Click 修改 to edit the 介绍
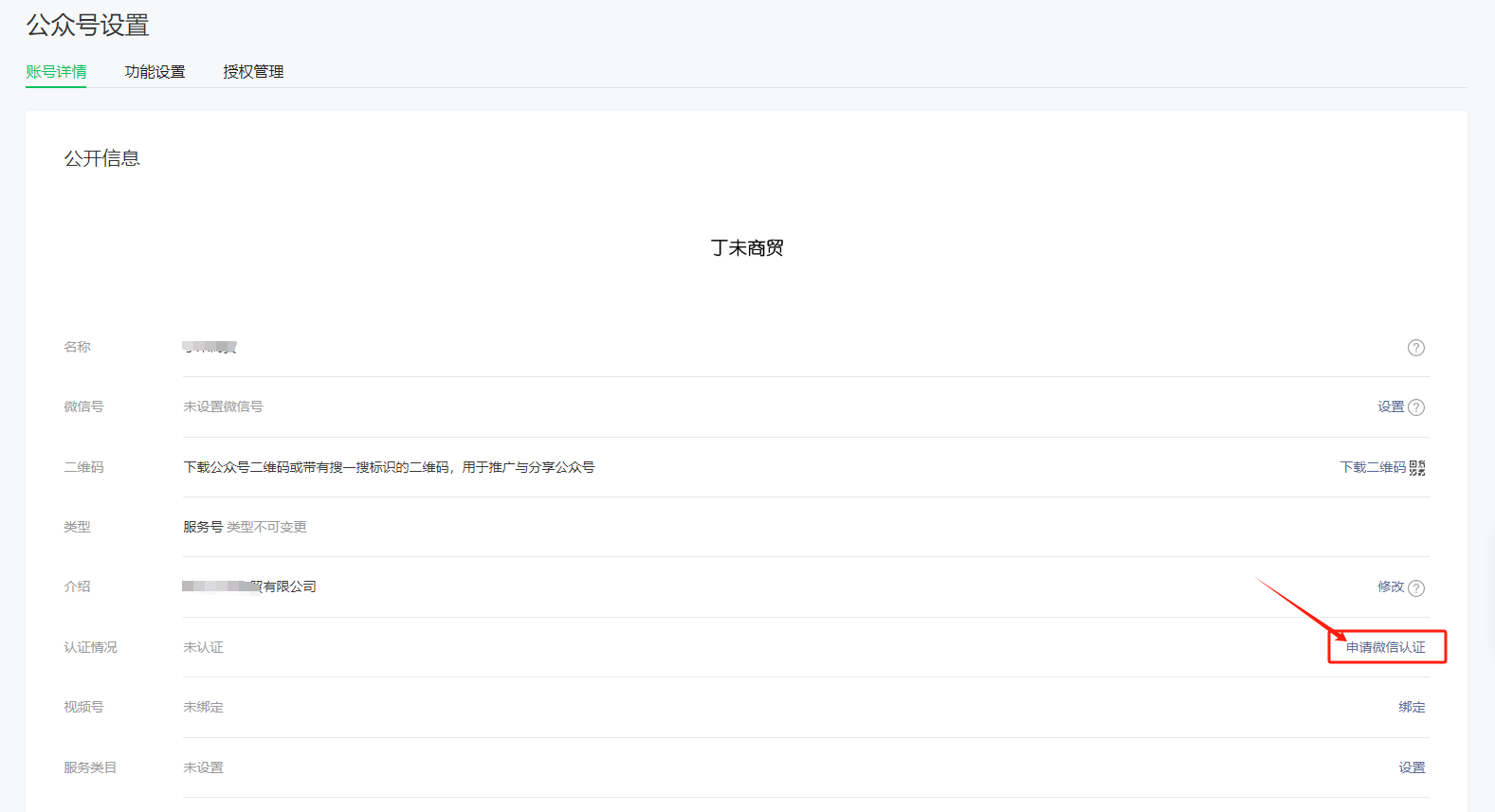1495x812 pixels. 1391,586
